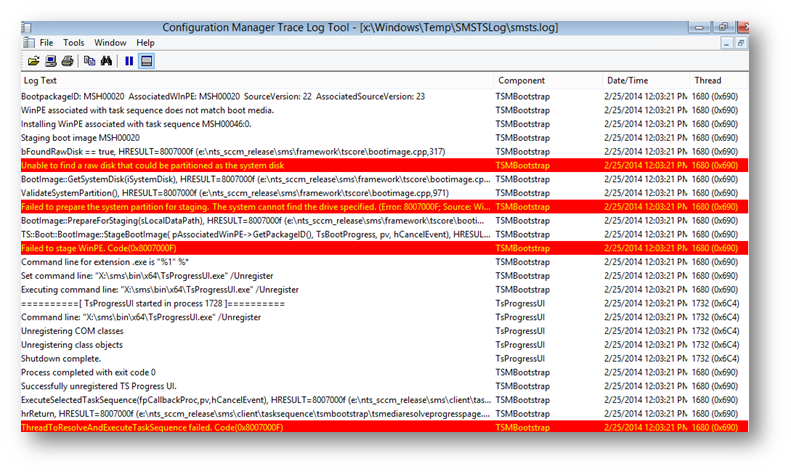
Task: Open Find using the binoculars icon
Action: (x=106, y=61)
